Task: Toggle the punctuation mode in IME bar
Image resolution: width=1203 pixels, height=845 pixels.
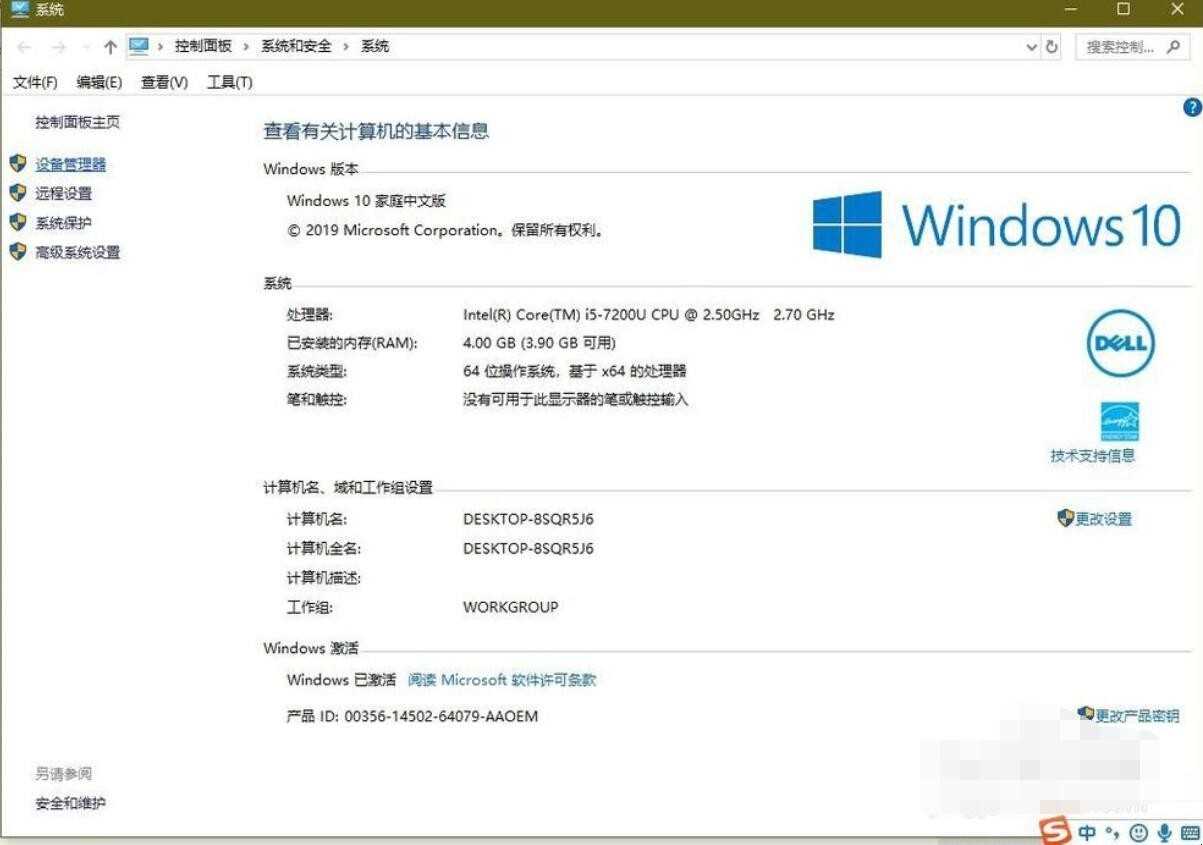Action: click(x=1112, y=832)
